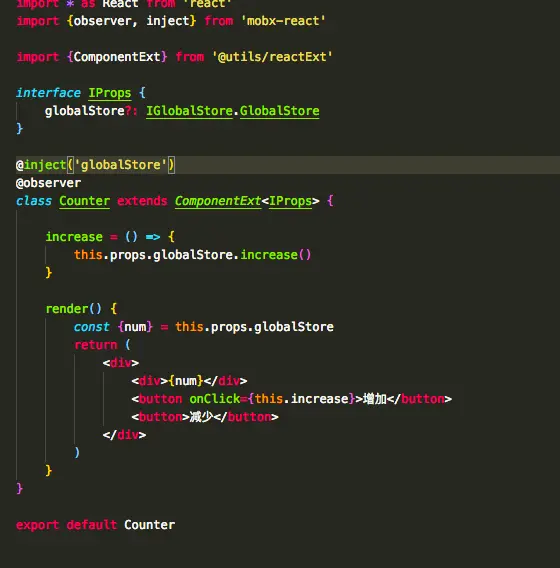
Task: Click the const keyword
Action: pos(91,327)
